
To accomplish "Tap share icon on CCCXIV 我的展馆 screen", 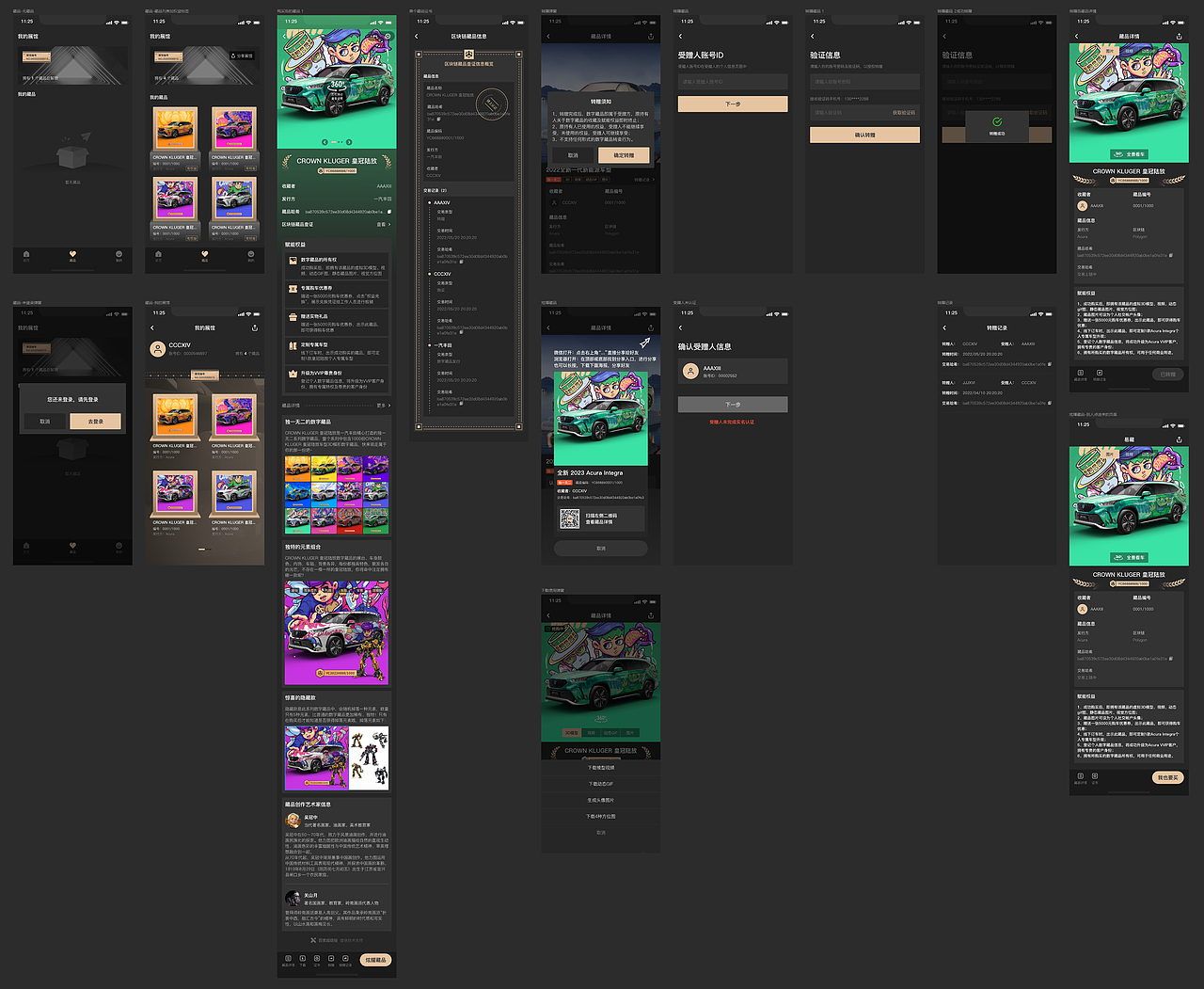I will (x=255, y=327).
